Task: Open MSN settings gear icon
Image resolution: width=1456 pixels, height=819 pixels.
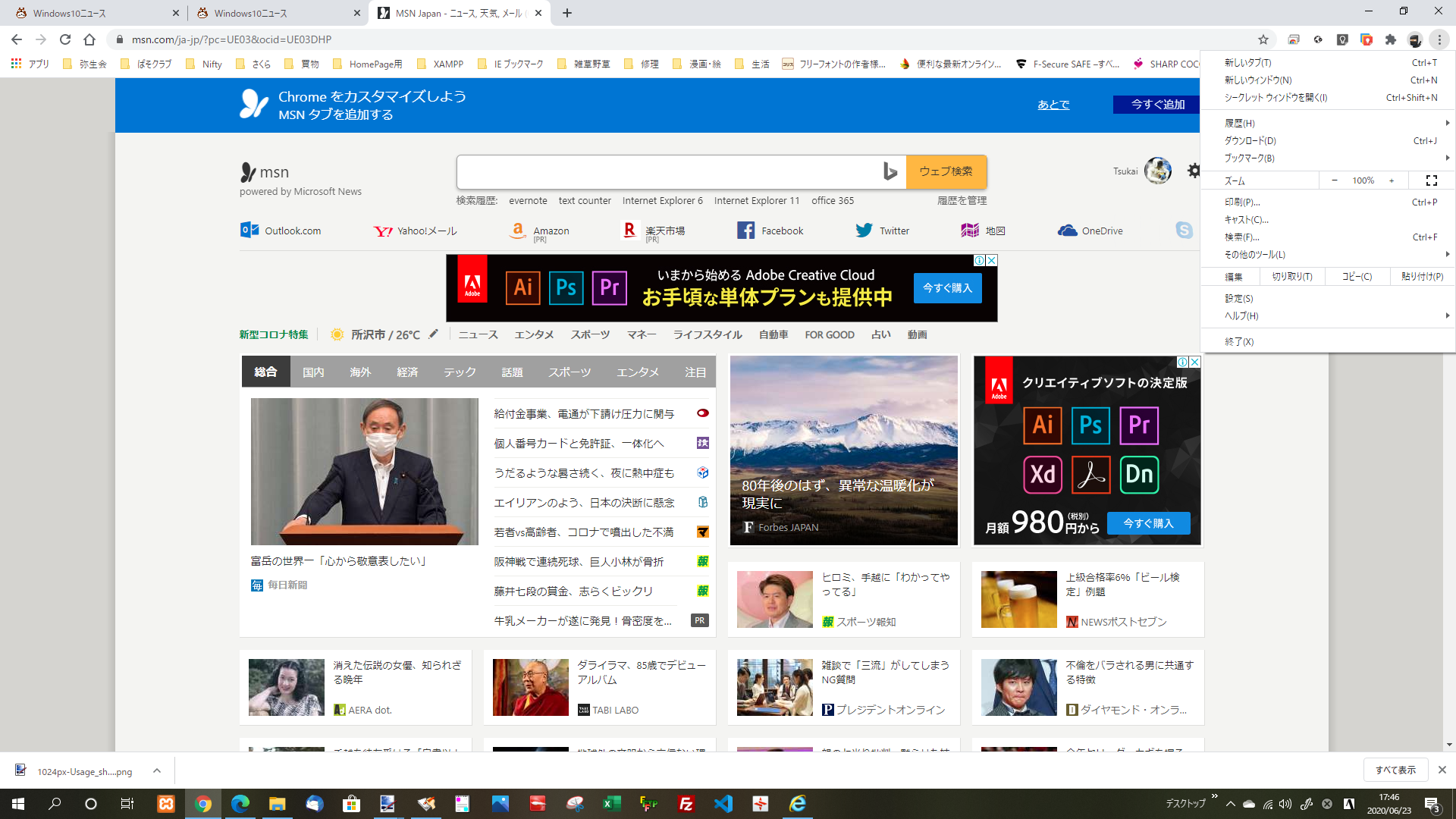Action: (1194, 171)
